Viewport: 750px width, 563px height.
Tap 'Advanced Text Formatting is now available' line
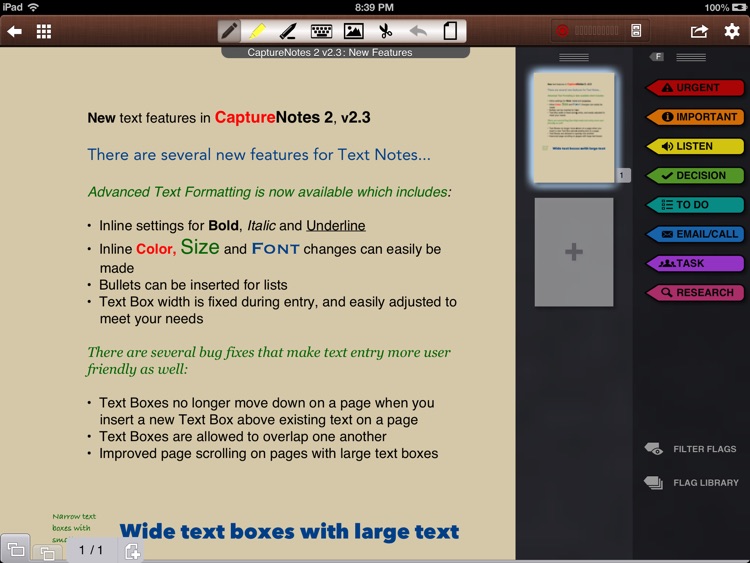269,192
